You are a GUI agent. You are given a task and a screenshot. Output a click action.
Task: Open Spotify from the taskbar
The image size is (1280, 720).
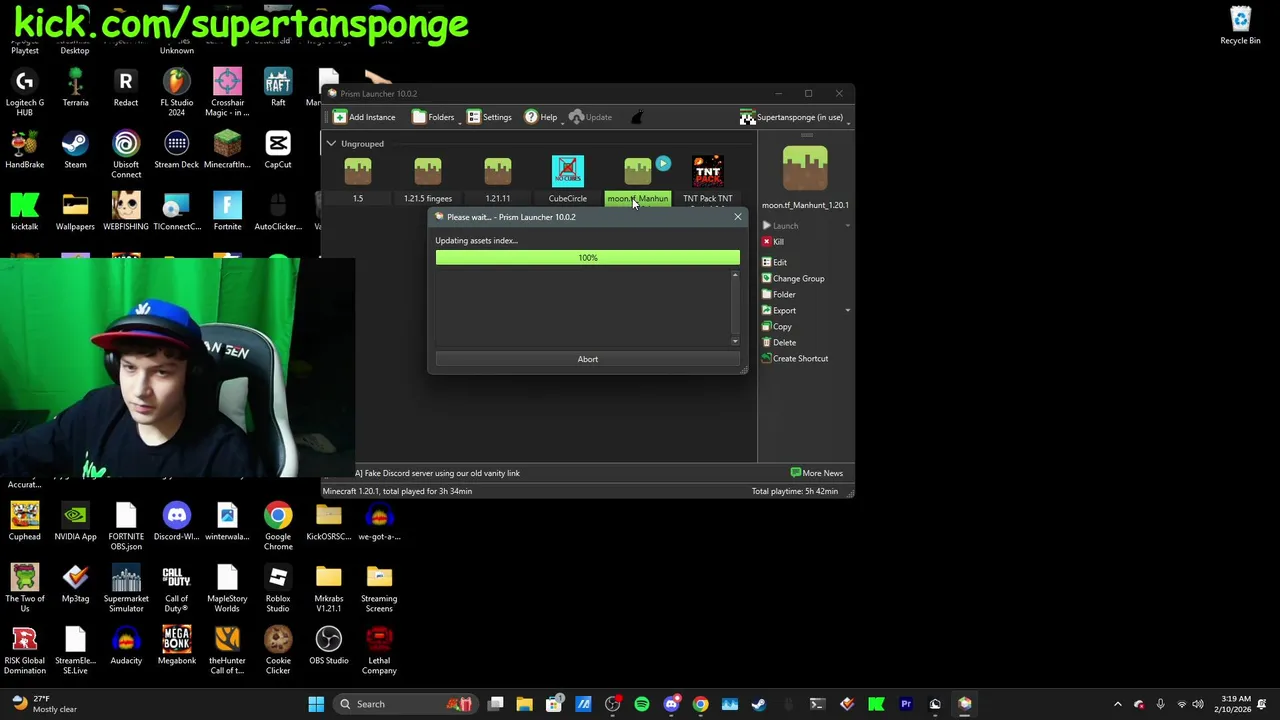tap(642, 704)
